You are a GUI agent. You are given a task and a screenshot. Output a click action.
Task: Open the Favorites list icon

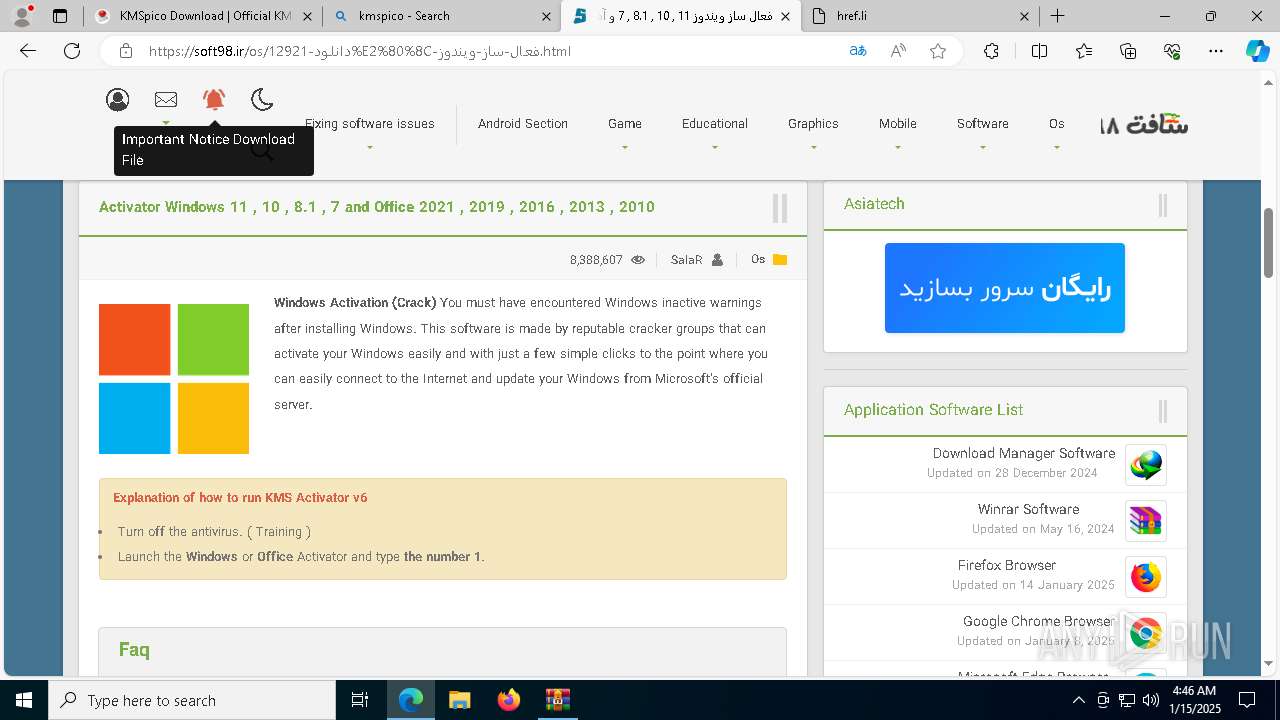(1084, 51)
